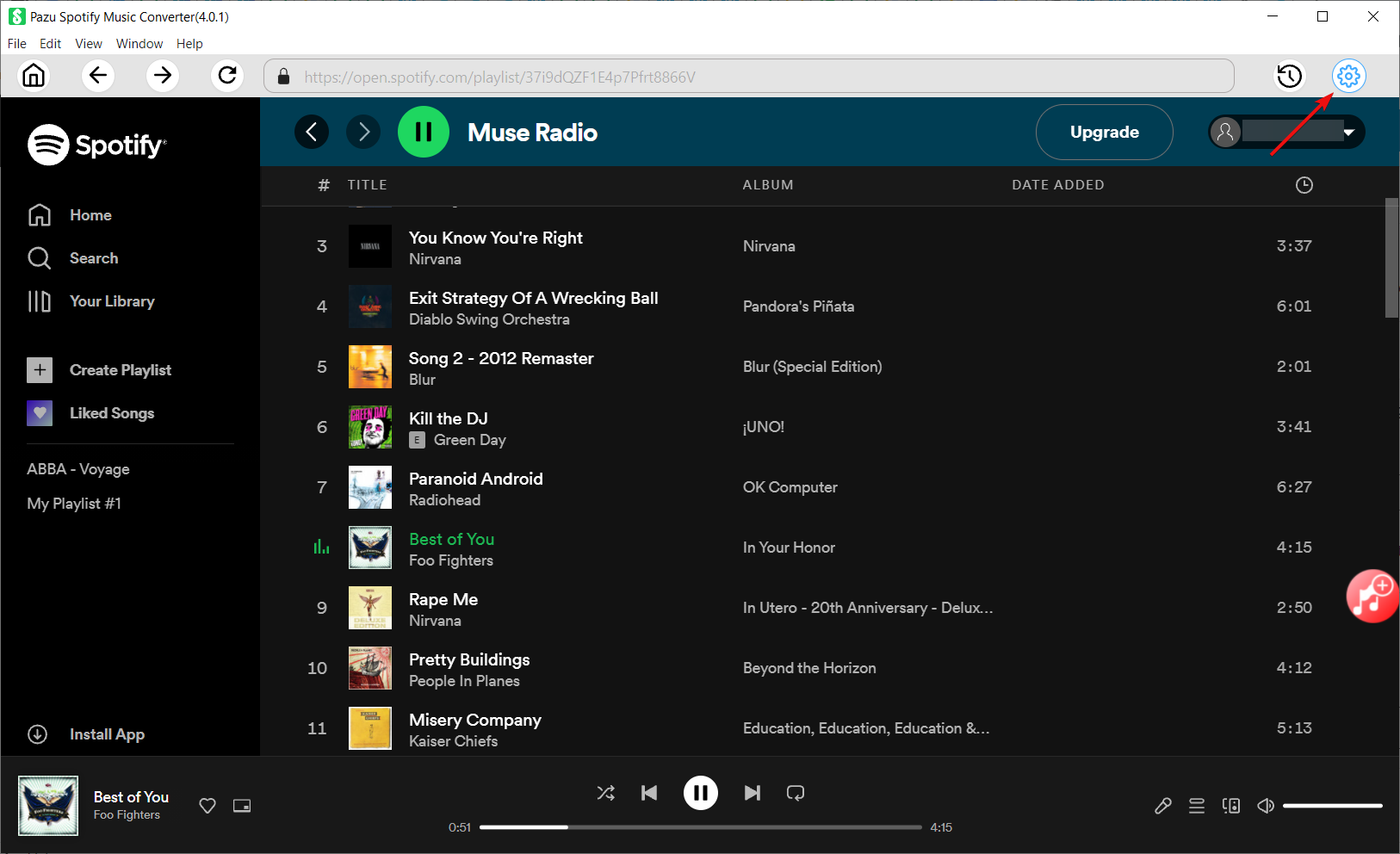Open converter settings gear icon
The width and height of the screenshot is (1400, 854).
[1349, 76]
